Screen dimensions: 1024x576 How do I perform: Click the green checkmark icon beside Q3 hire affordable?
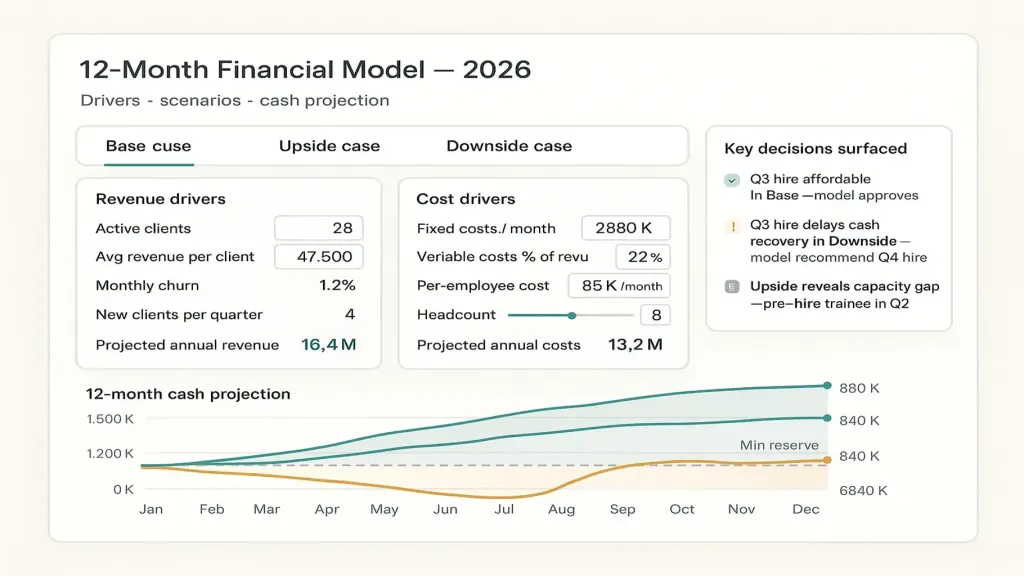(x=732, y=180)
